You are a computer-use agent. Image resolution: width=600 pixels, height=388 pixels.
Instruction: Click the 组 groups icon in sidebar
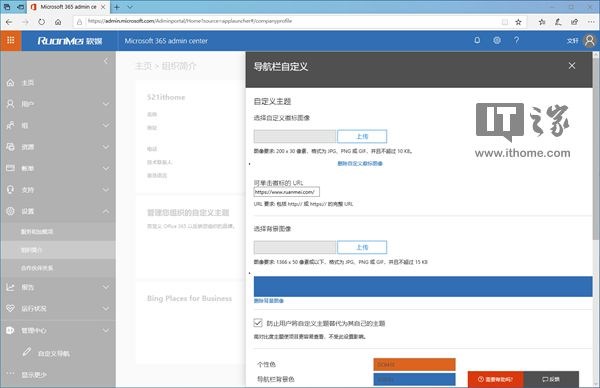[11, 125]
